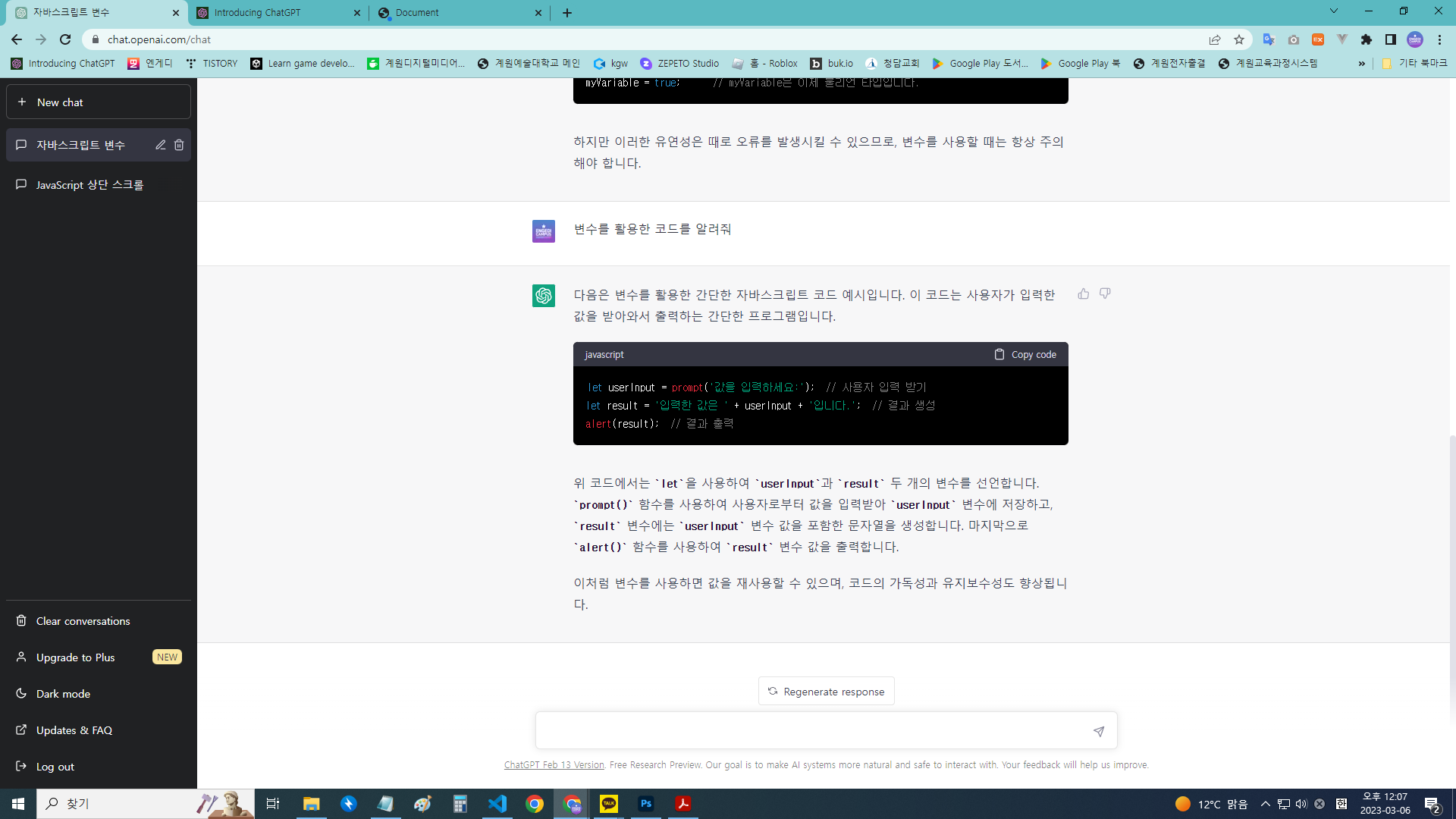Give thumbs down to the ChatGPT response
The width and height of the screenshot is (1456, 819).
(x=1105, y=294)
